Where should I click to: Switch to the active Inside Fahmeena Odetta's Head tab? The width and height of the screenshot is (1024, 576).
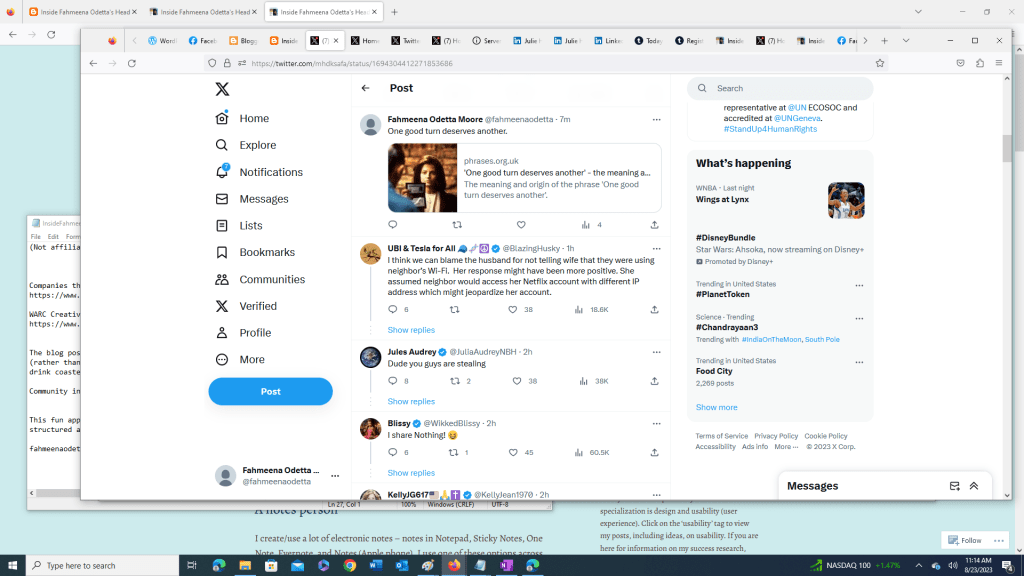[x=320, y=14]
